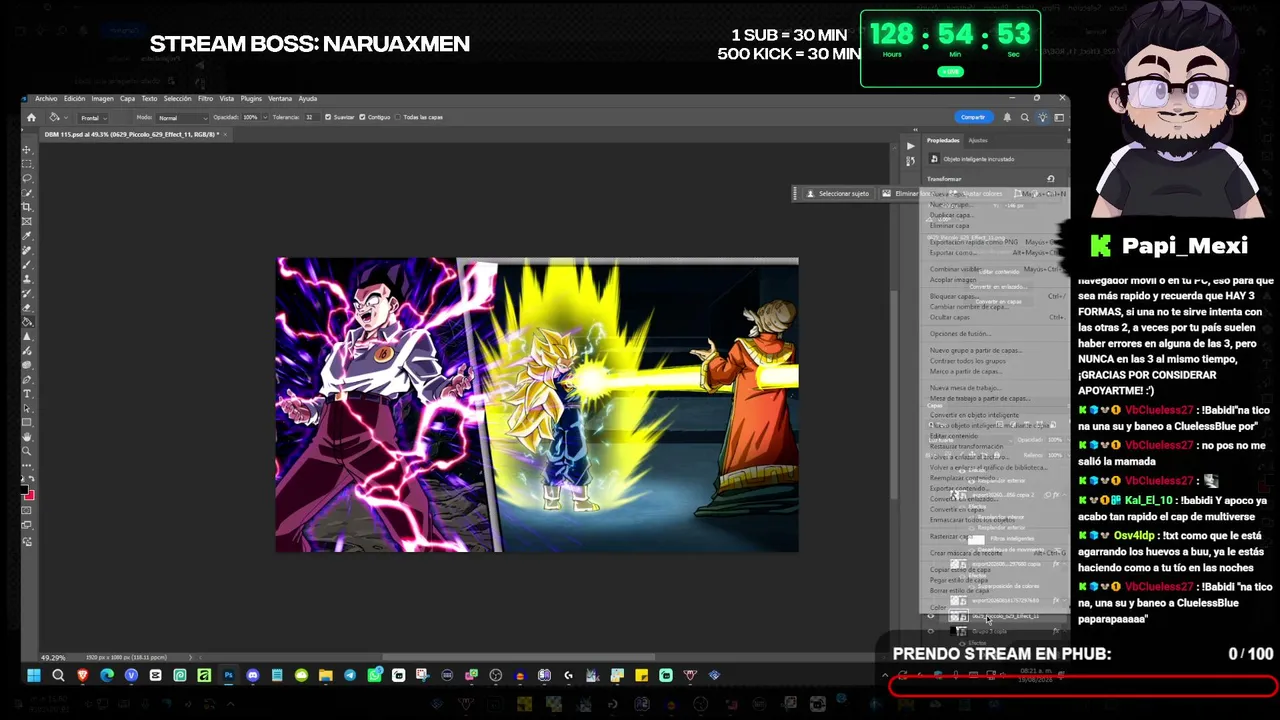Open the Archivo menu
1280x720 pixels.
pyautogui.click(x=46, y=98)
